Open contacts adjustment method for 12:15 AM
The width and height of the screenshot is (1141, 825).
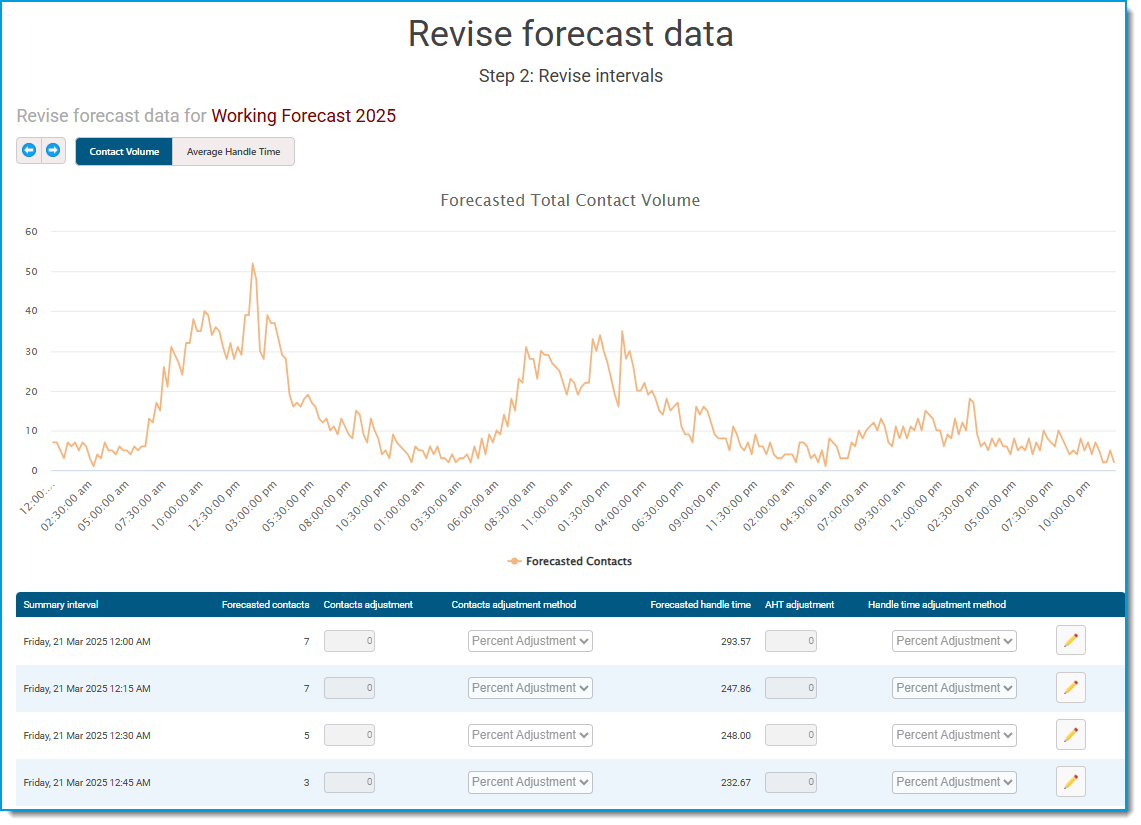click(x=530, y=688)
